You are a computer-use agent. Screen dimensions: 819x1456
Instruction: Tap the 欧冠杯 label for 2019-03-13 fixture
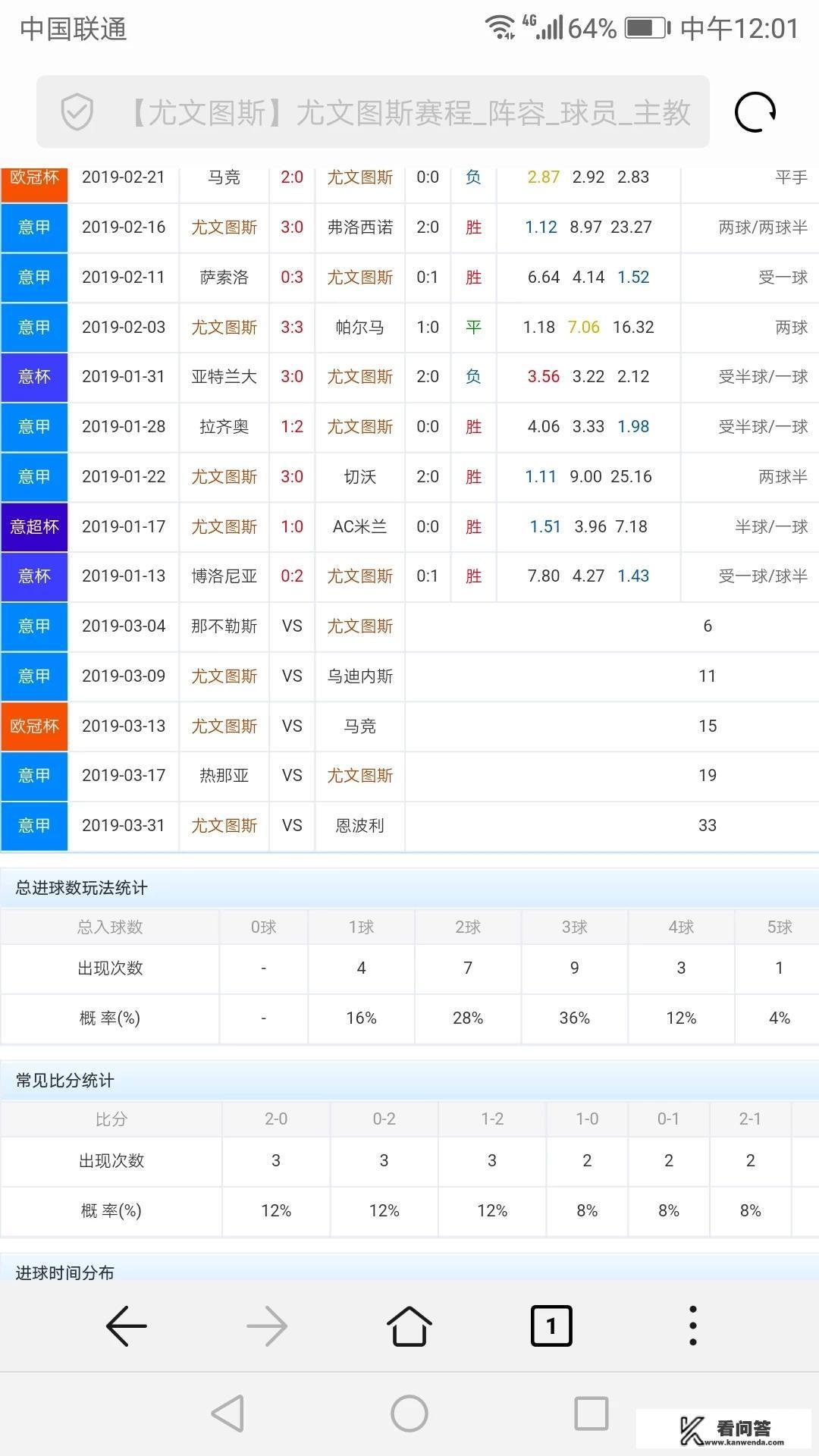(34, 726)
